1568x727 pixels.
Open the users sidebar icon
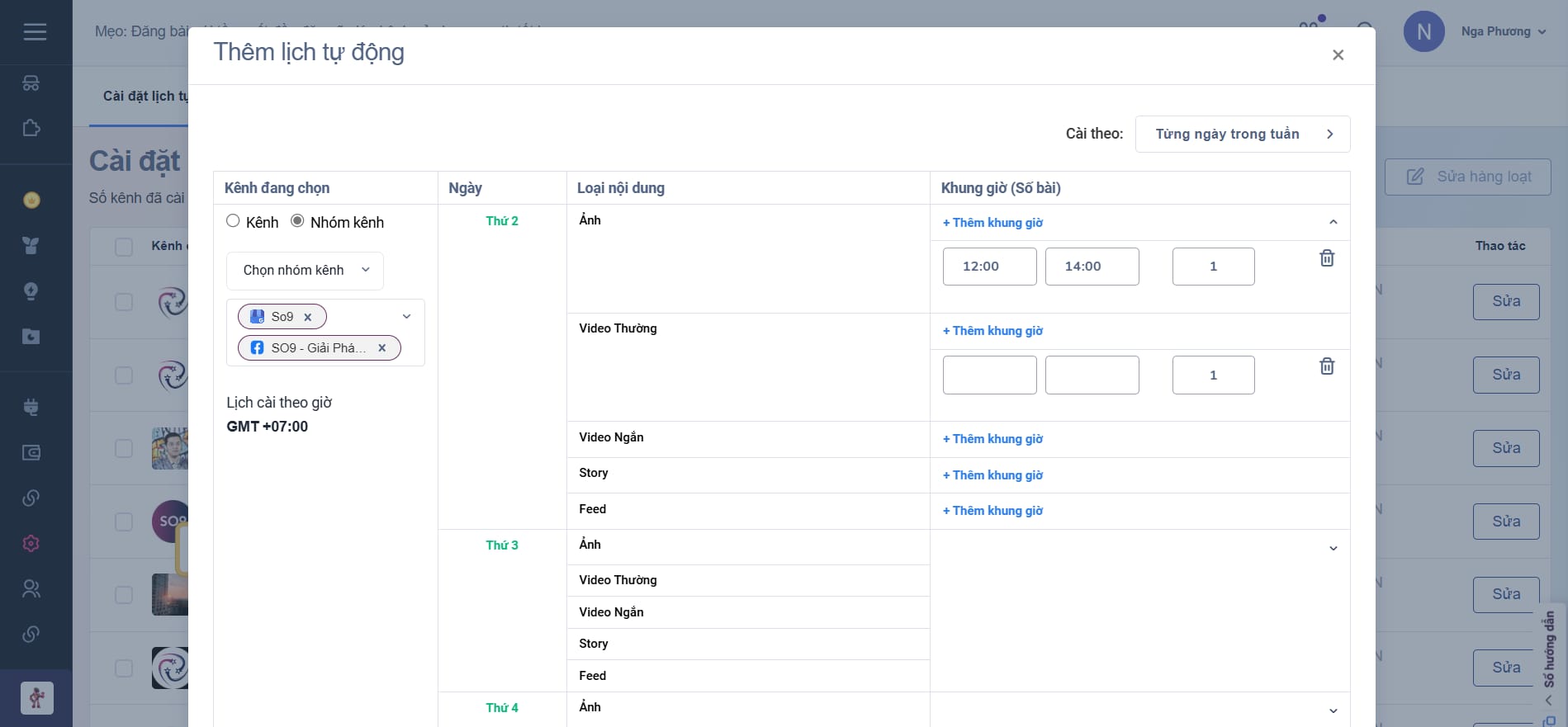point(31,588)
